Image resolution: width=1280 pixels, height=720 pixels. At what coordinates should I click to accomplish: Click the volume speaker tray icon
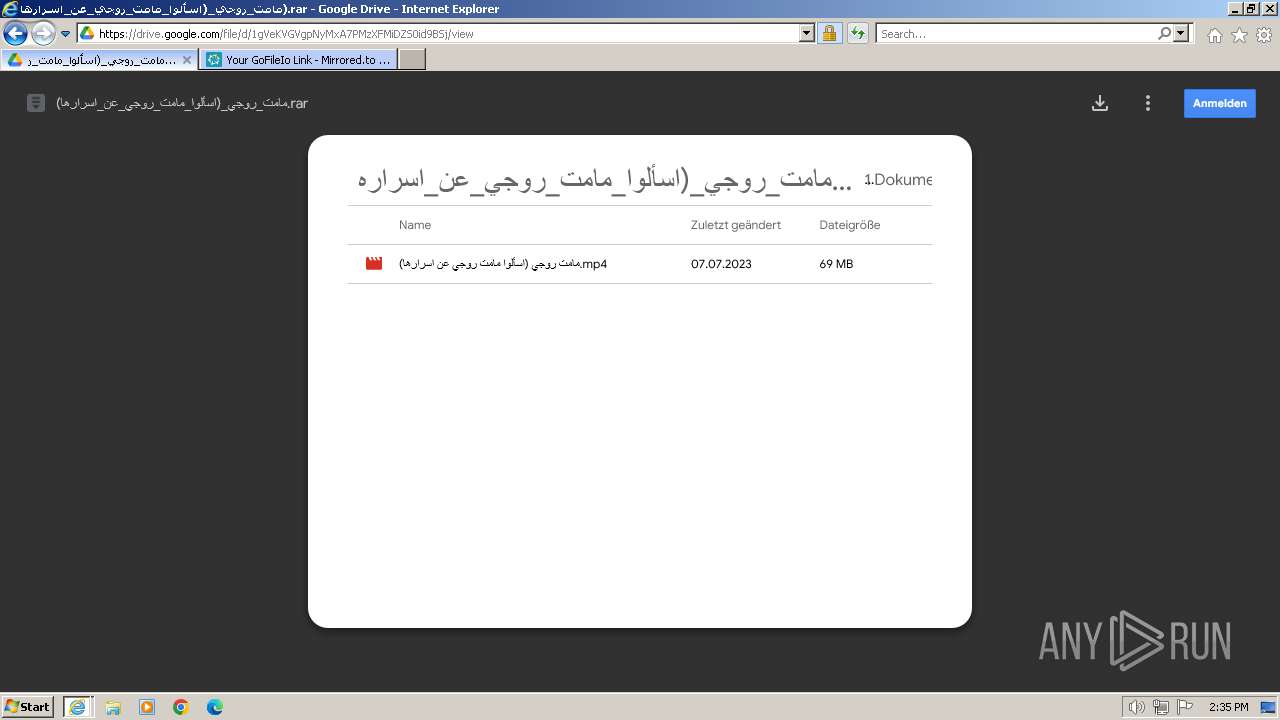click(x=1137, y=707)
